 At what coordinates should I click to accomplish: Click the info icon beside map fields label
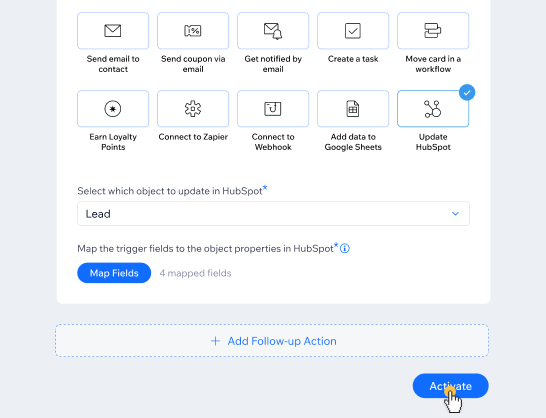click(x=344, y=248)
